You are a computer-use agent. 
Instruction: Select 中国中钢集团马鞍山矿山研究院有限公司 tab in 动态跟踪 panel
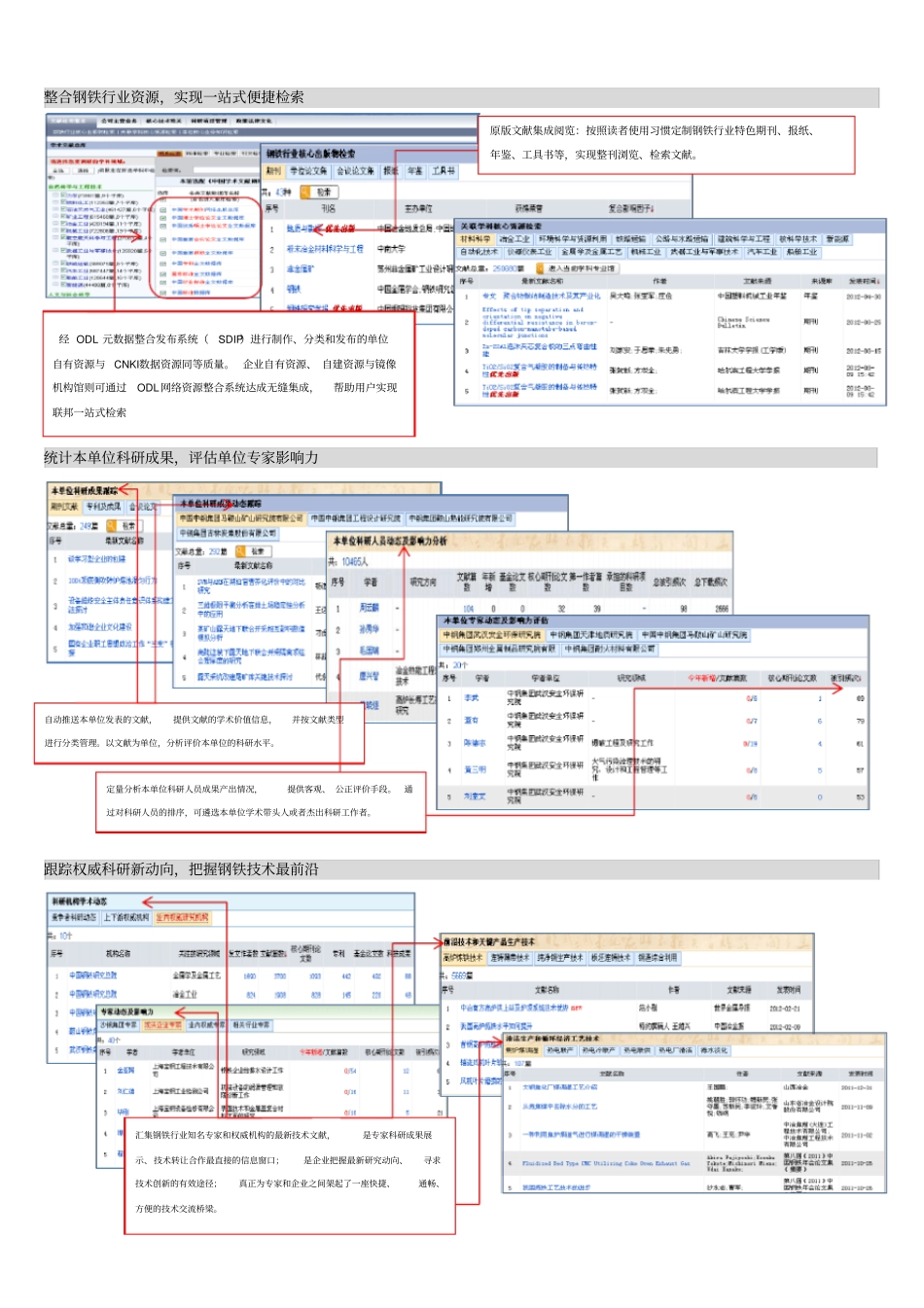pos(241,518)
